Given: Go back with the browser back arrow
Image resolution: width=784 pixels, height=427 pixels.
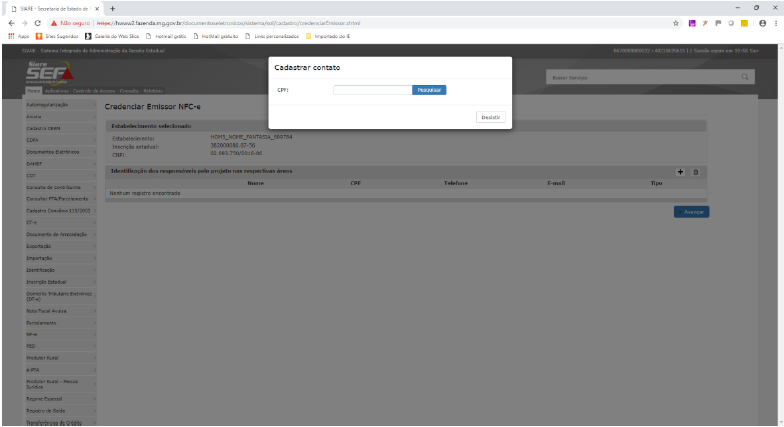Looking at the screenshot, I should (x=10, y=22).
